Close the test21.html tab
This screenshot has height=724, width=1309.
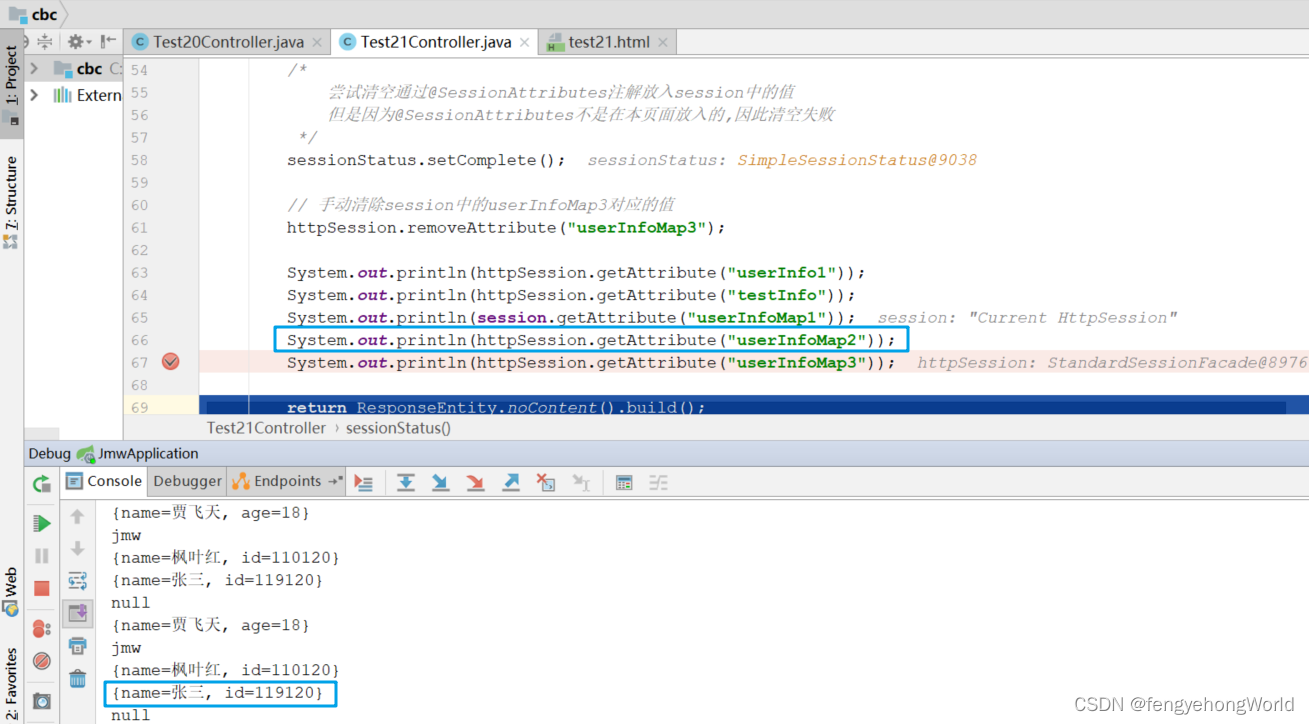click(661, 42)
